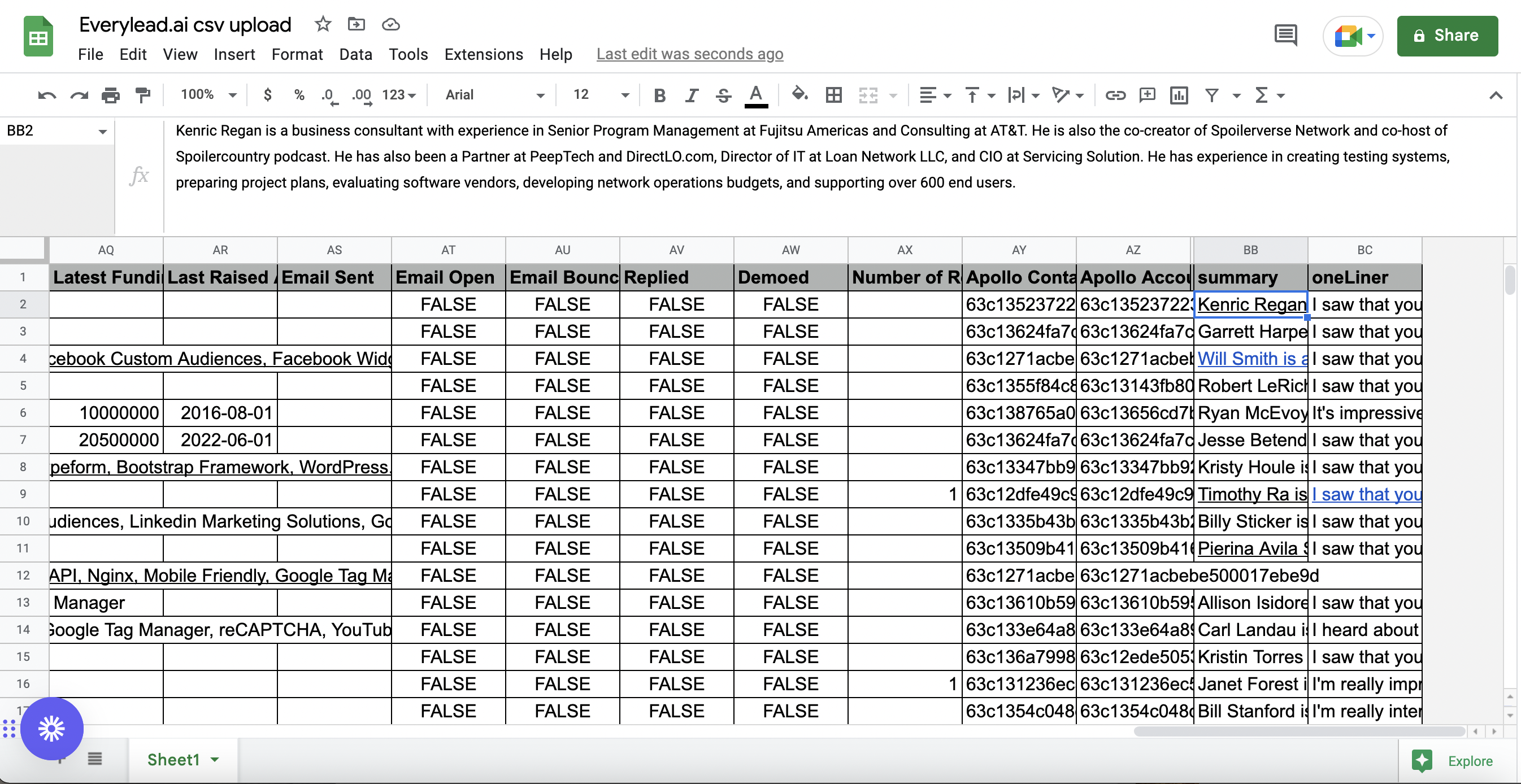Click the vertical scrollbar thumb

click(x=1510, y=280)
